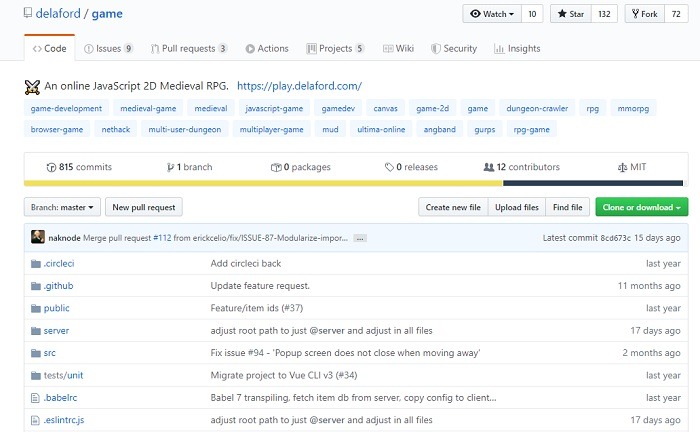Open commit 'Update feature request.'
This screenshot has height=432, width=700.
pos(260,286)
